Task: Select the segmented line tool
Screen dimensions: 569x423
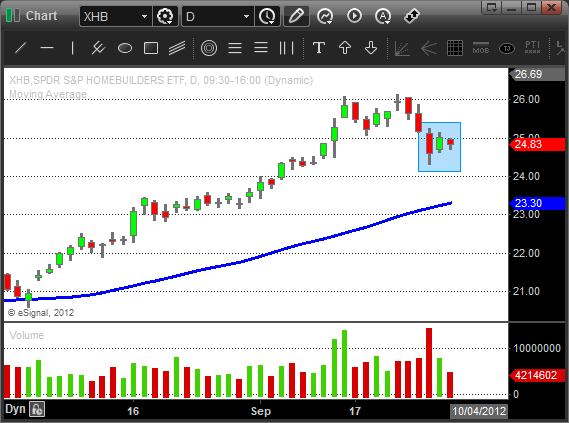Action: click(x=98, y=48)
